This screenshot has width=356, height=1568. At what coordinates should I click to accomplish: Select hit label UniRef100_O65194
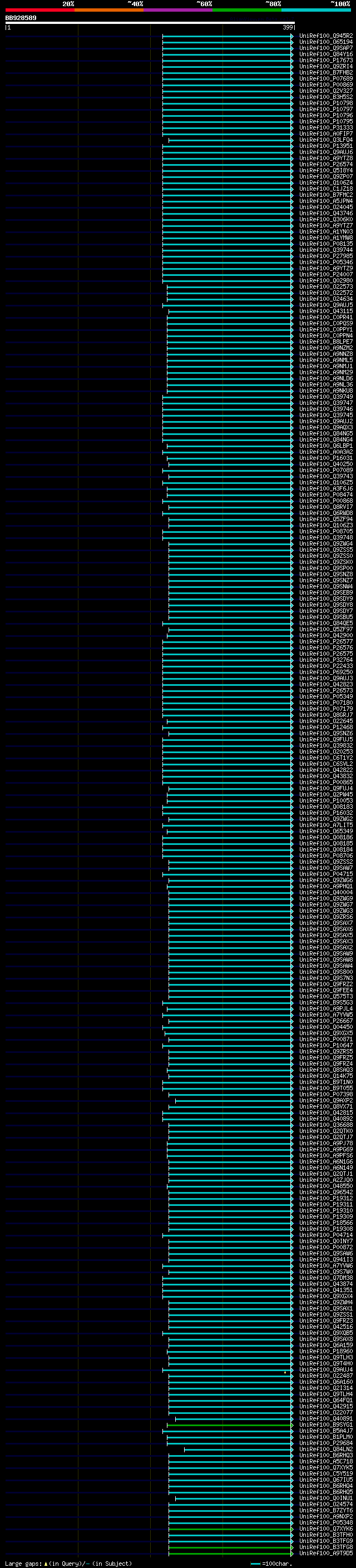pyautogui.click(x=325, y=42)
